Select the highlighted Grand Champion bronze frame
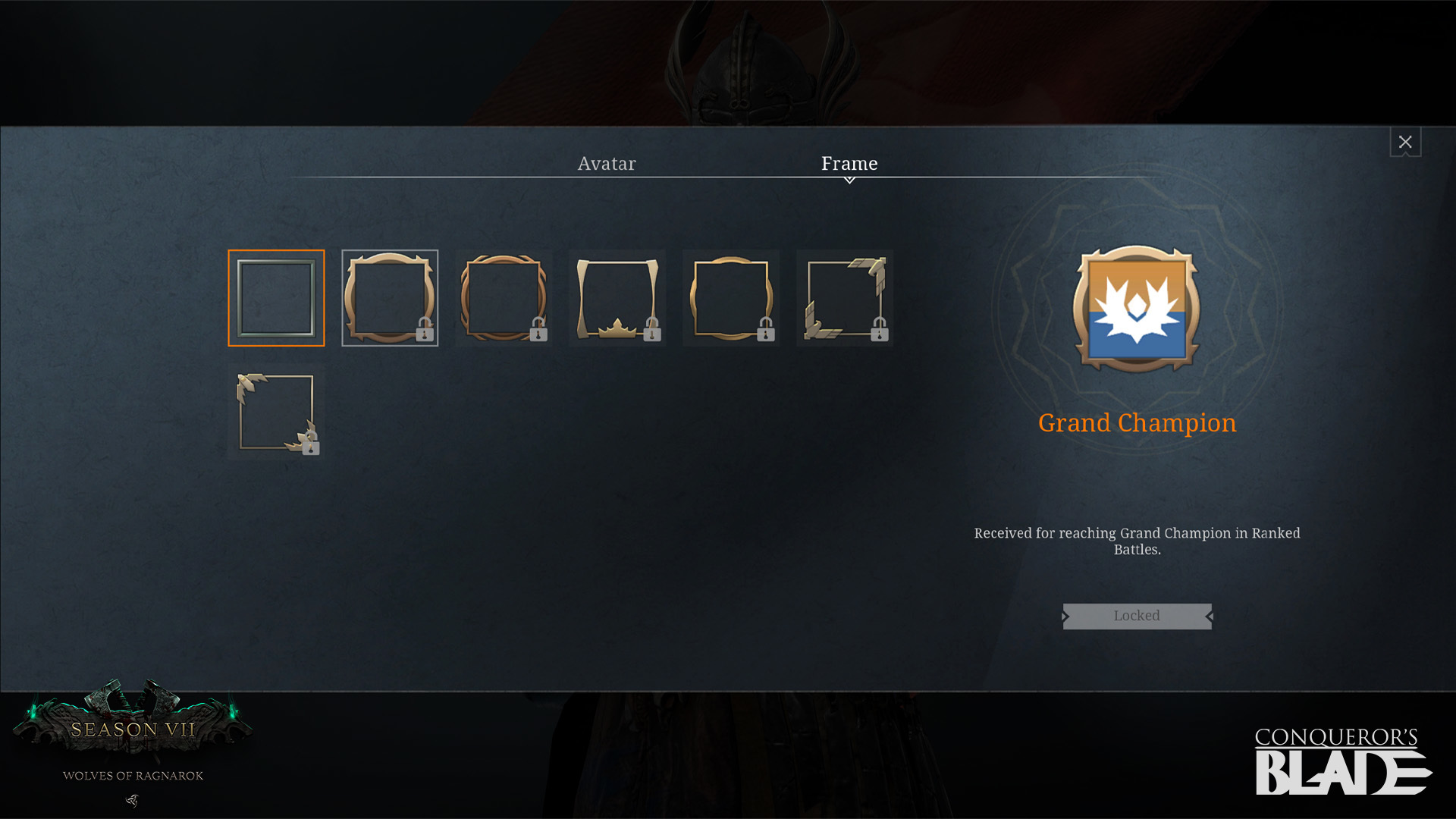Image resolution: width=1456 pixels, height=819 pixels. point(390,298)
